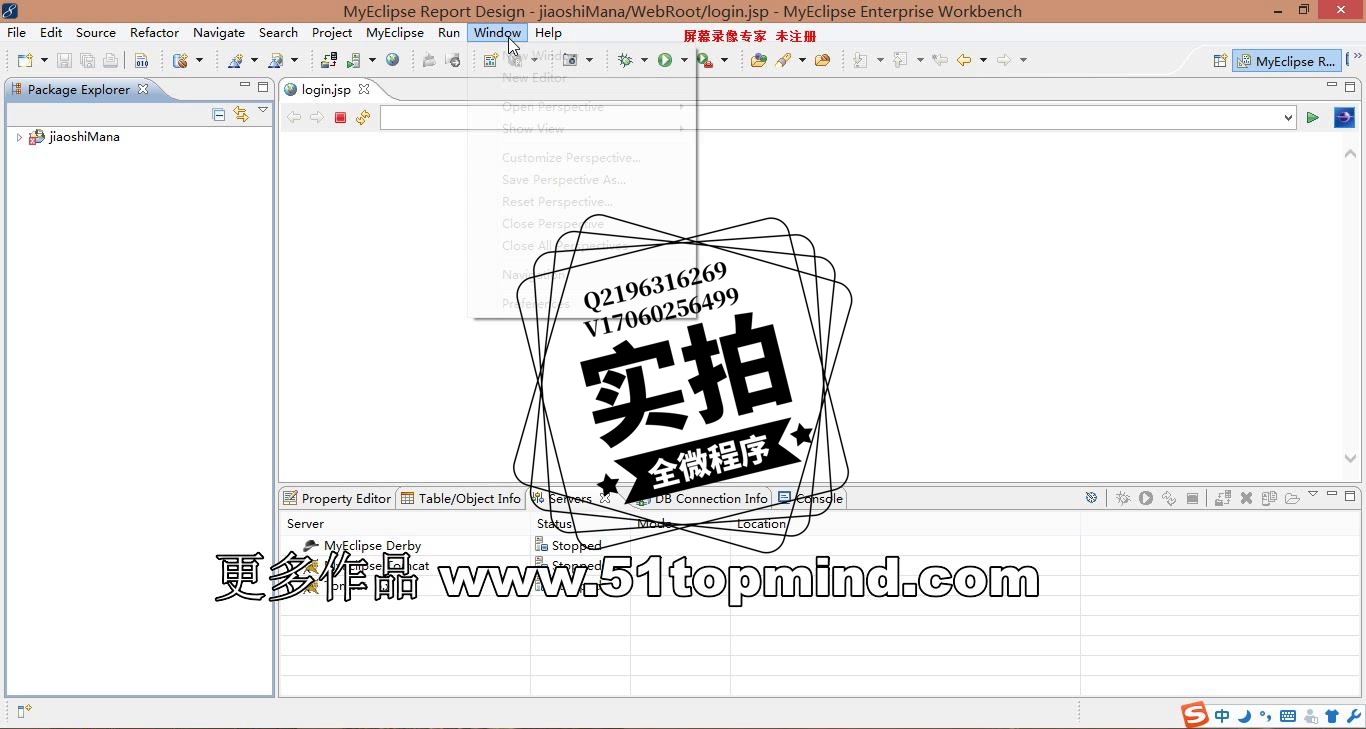This screenshot has width=1366, height=729.
Task: Click the yellow Back navigation arrow
Action: point(964,60)
